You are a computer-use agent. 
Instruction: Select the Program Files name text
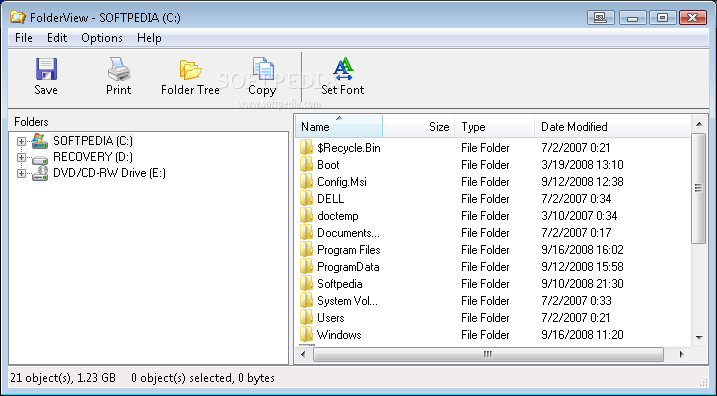pos(349,250)
